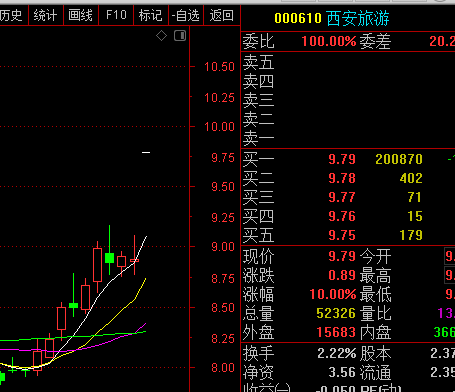Open the 统计 statistics tab
The image size is (455, 392).
tap(45, 15)
